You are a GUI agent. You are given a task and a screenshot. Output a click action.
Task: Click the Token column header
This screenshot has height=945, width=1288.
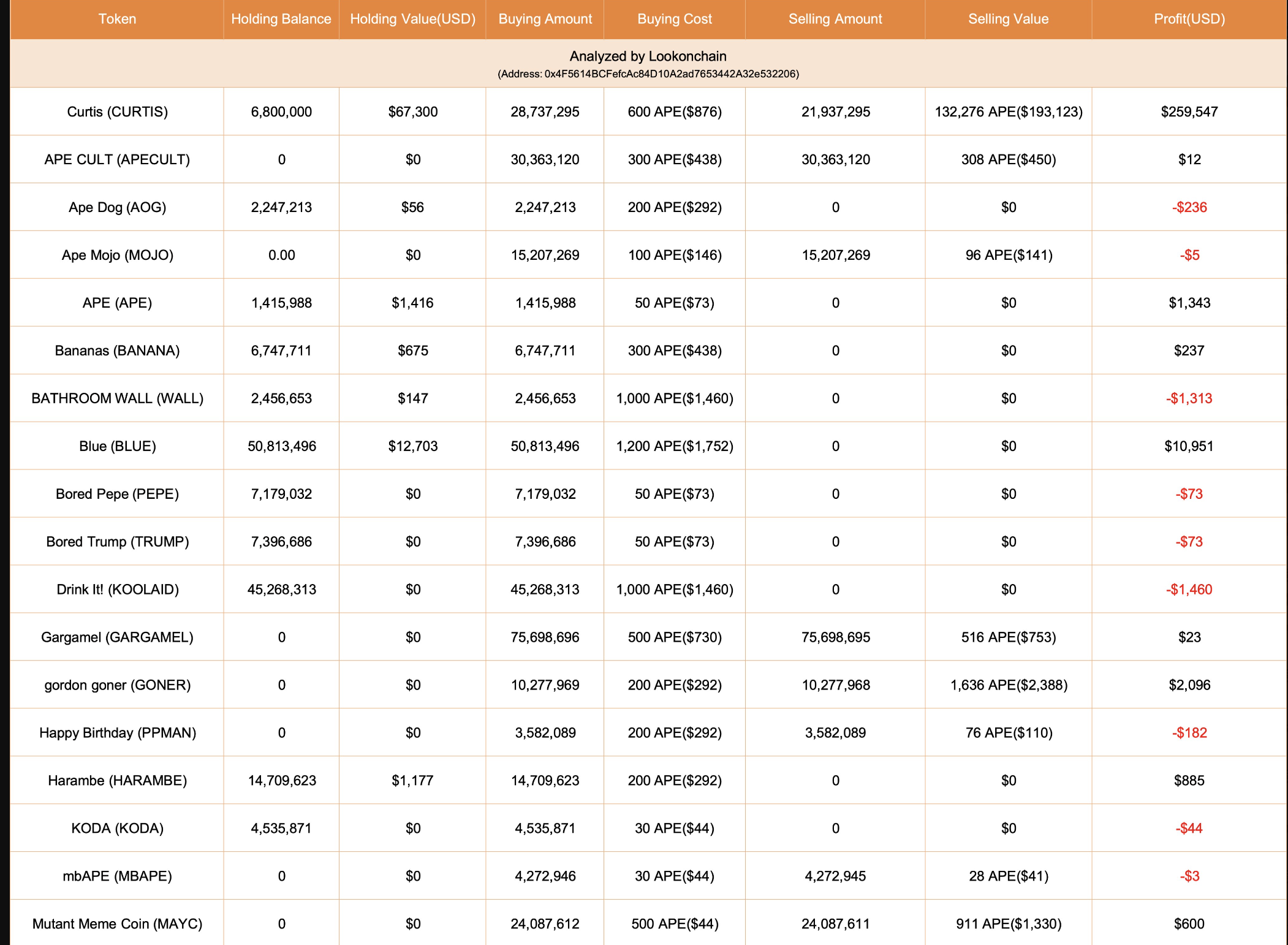click(x=117, y=19)
